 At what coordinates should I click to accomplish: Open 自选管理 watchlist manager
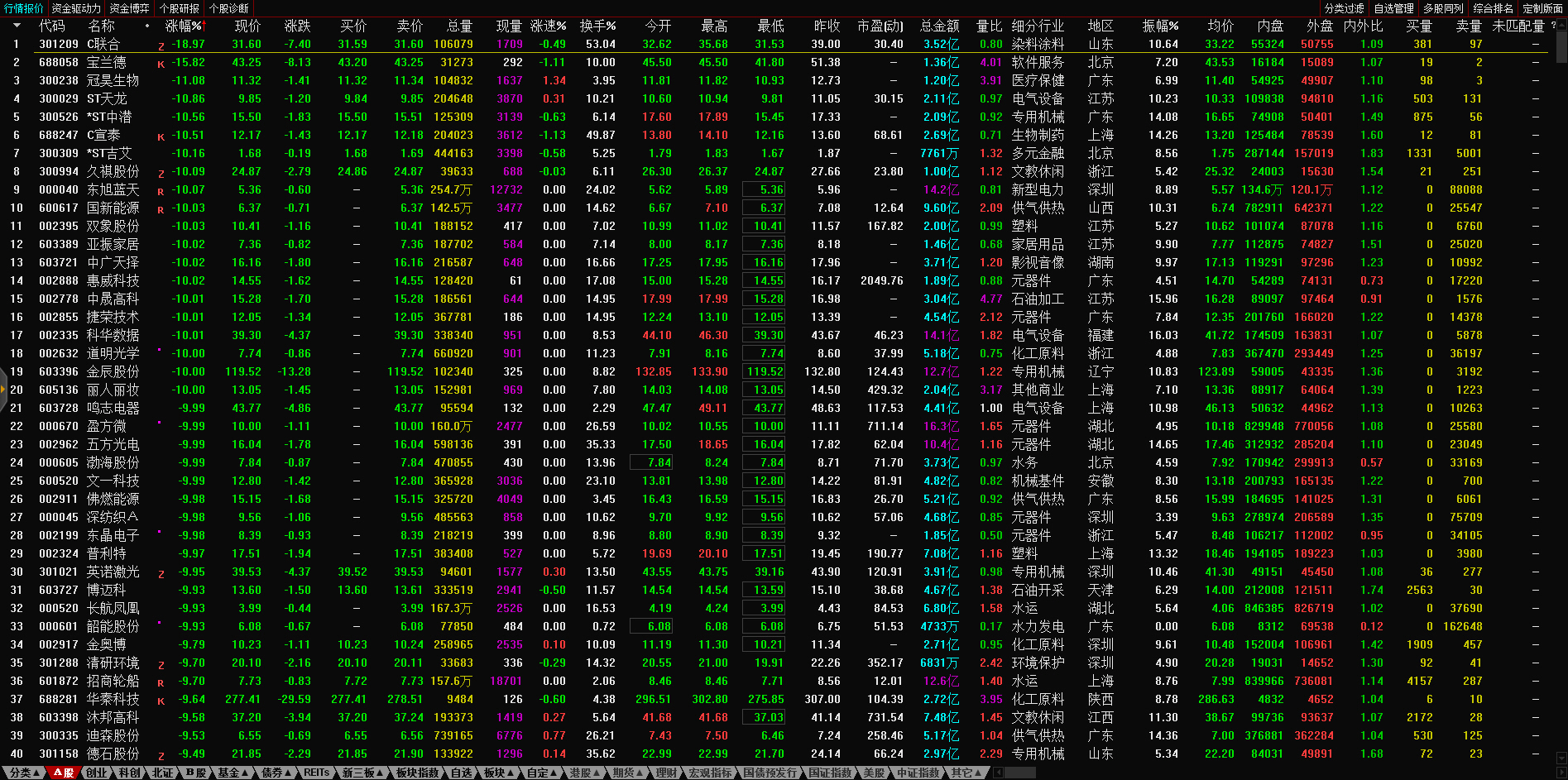[1393, 8]
